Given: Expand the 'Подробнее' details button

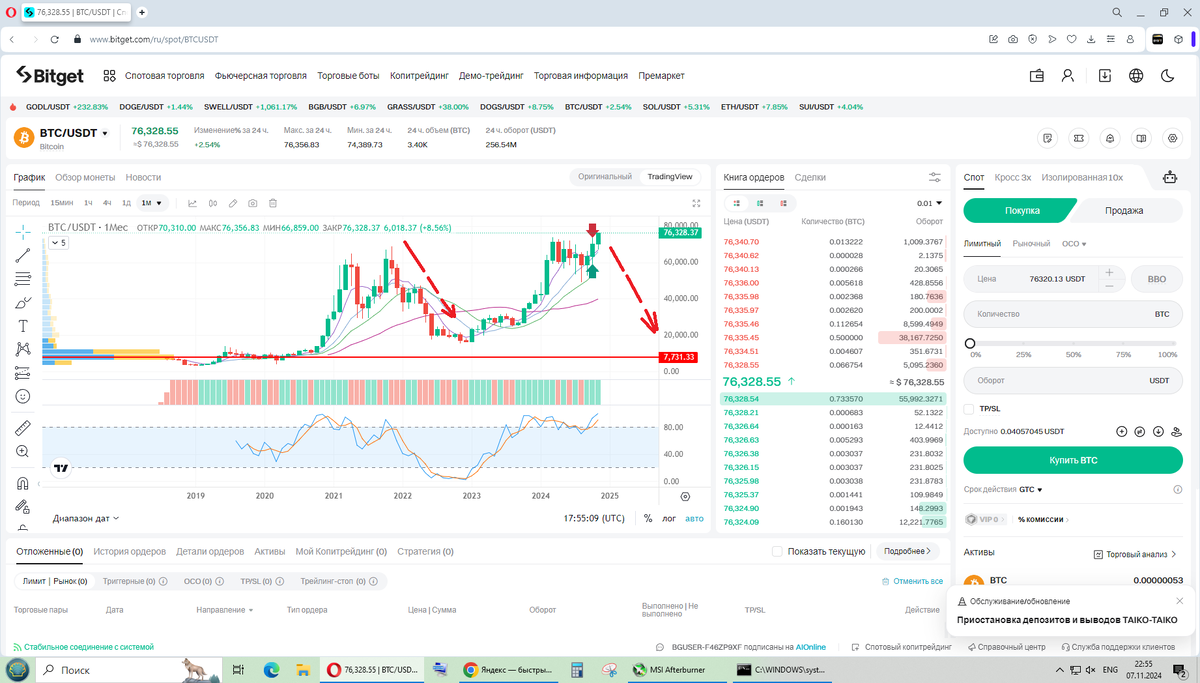Looking at the screenshot, I should [x=908, y=551].
